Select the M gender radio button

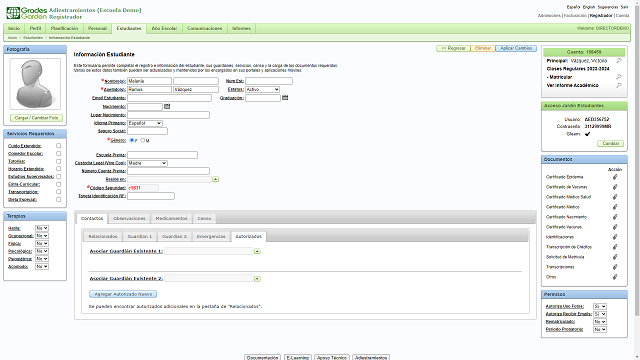[x=142, y=140]
